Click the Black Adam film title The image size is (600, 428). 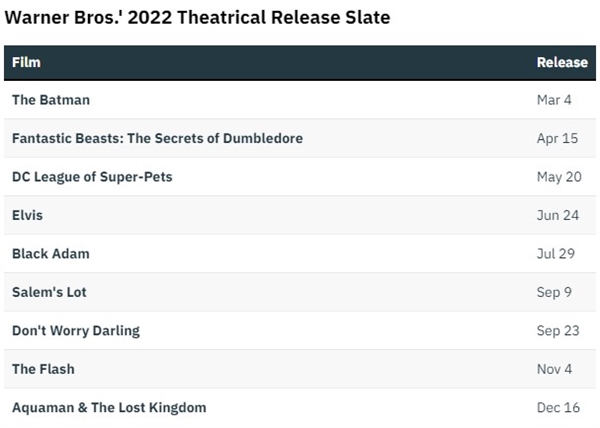[x=50, y=253]
